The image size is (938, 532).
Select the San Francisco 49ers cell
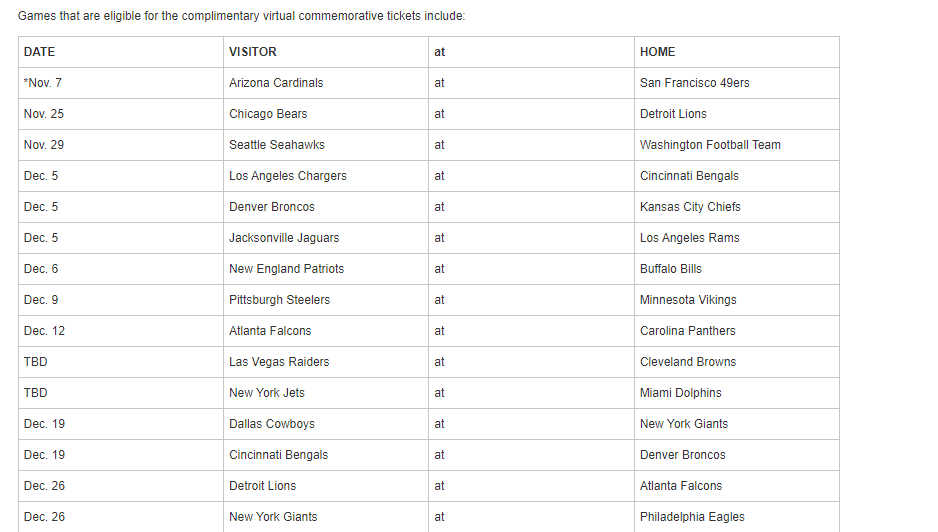(x=736, y=83)
